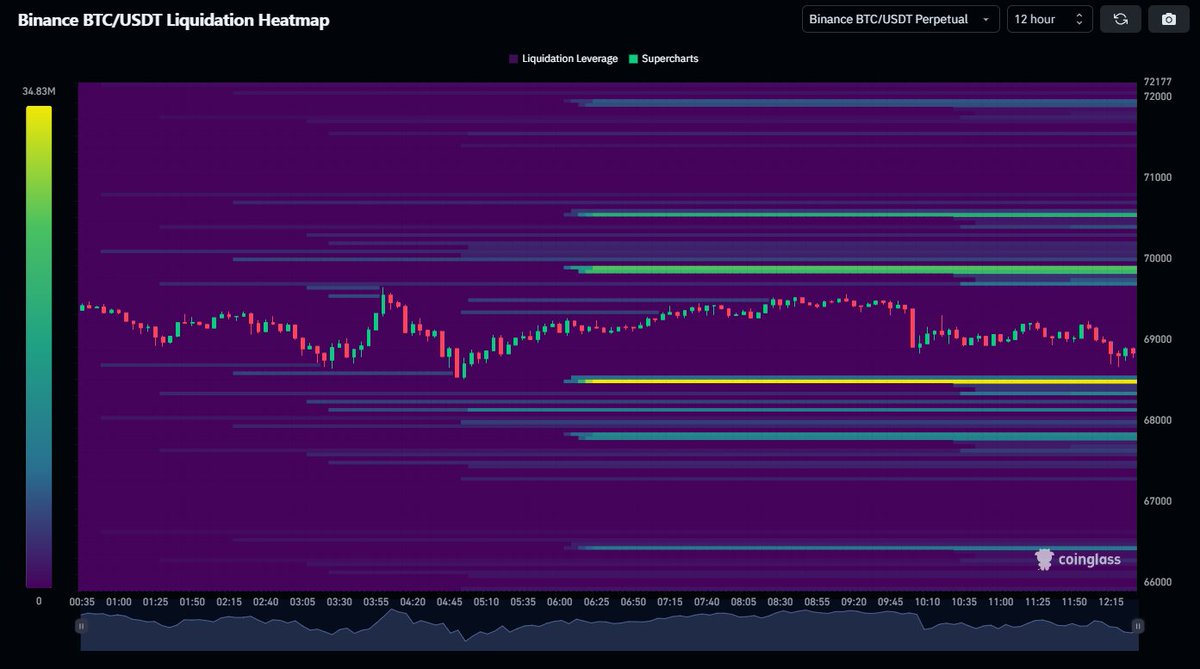The width and height of the screenshot is (1200, 669).
Task: Click the 69000 price axis label
Action: point(1158,339)
